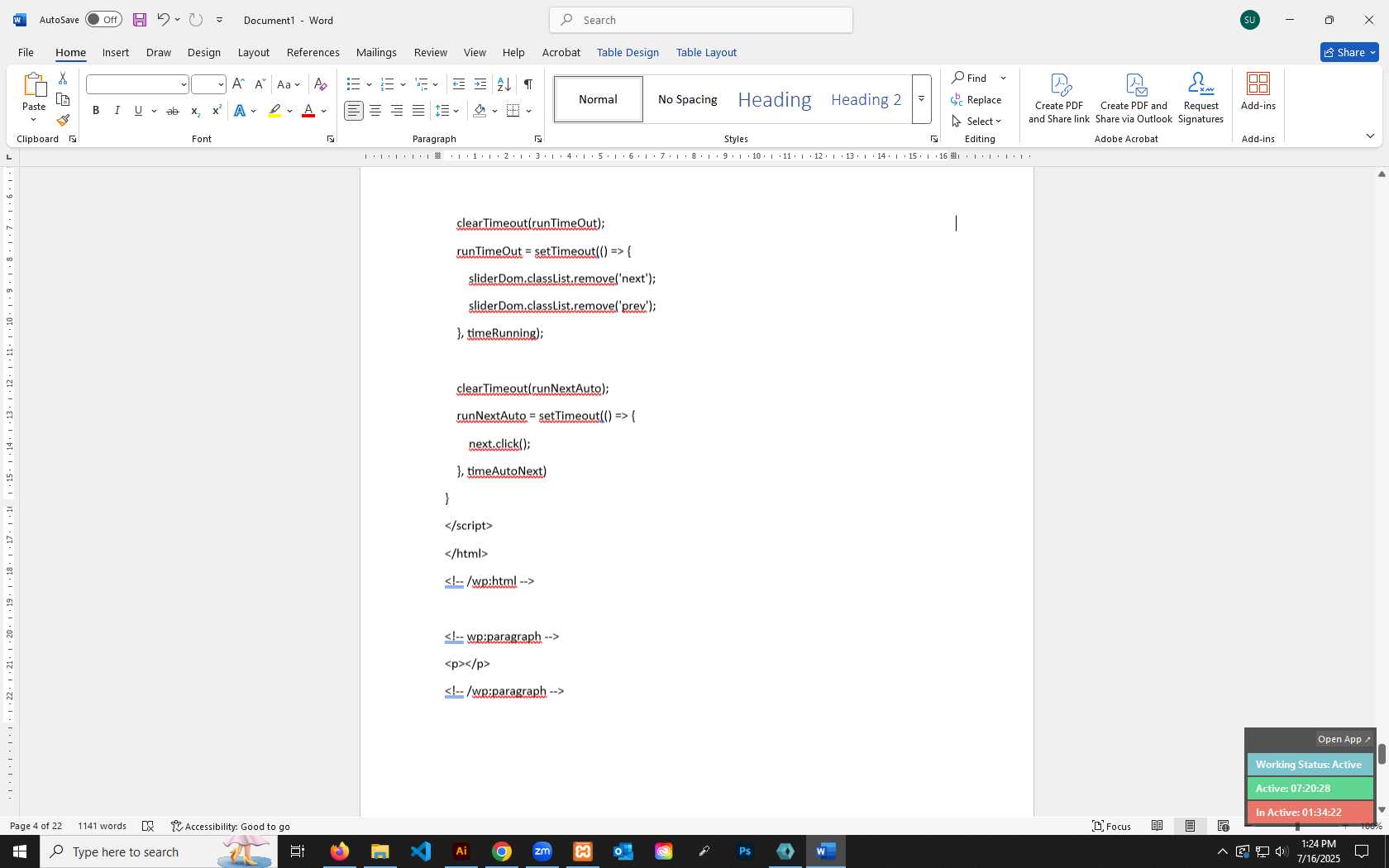Toggle Bold formatting
Screen dimensions: 1389x868
click(96, 111)
